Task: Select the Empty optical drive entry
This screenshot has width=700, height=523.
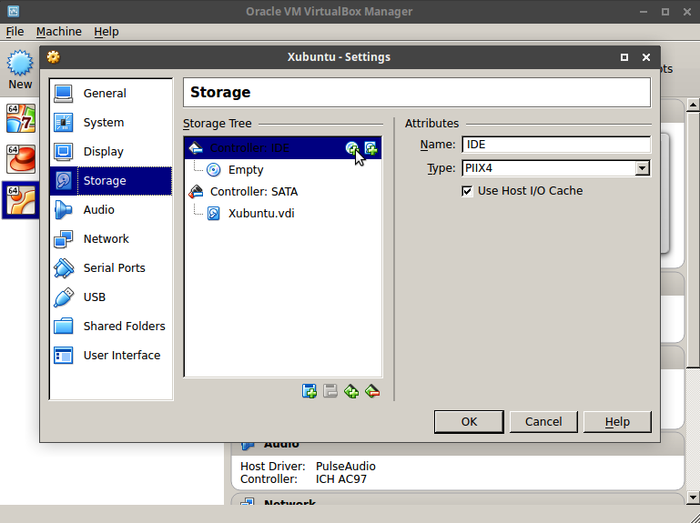Action: pyautogui.click(x=246, y=170)
